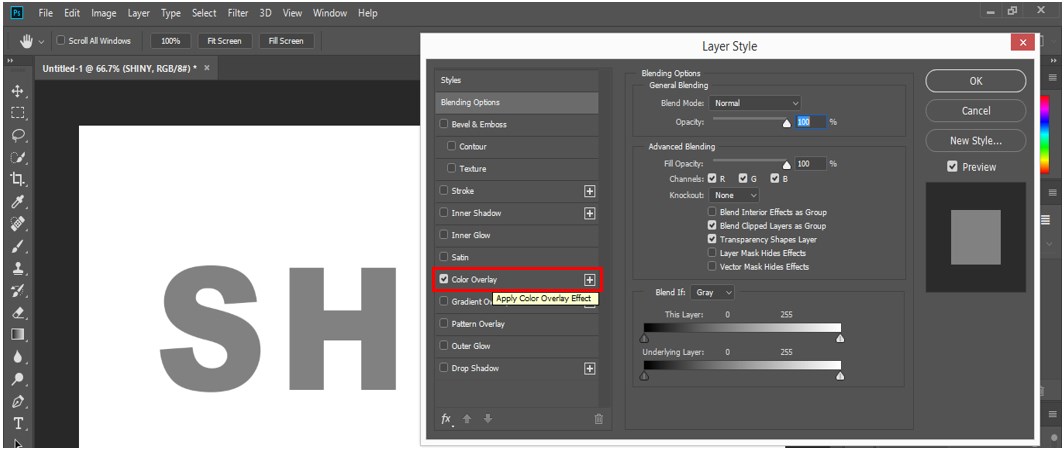Click the Fill Opacity slider handle
Viewport: 1064px width, 451px height.
pyautogui.click(x=786, y=165)
